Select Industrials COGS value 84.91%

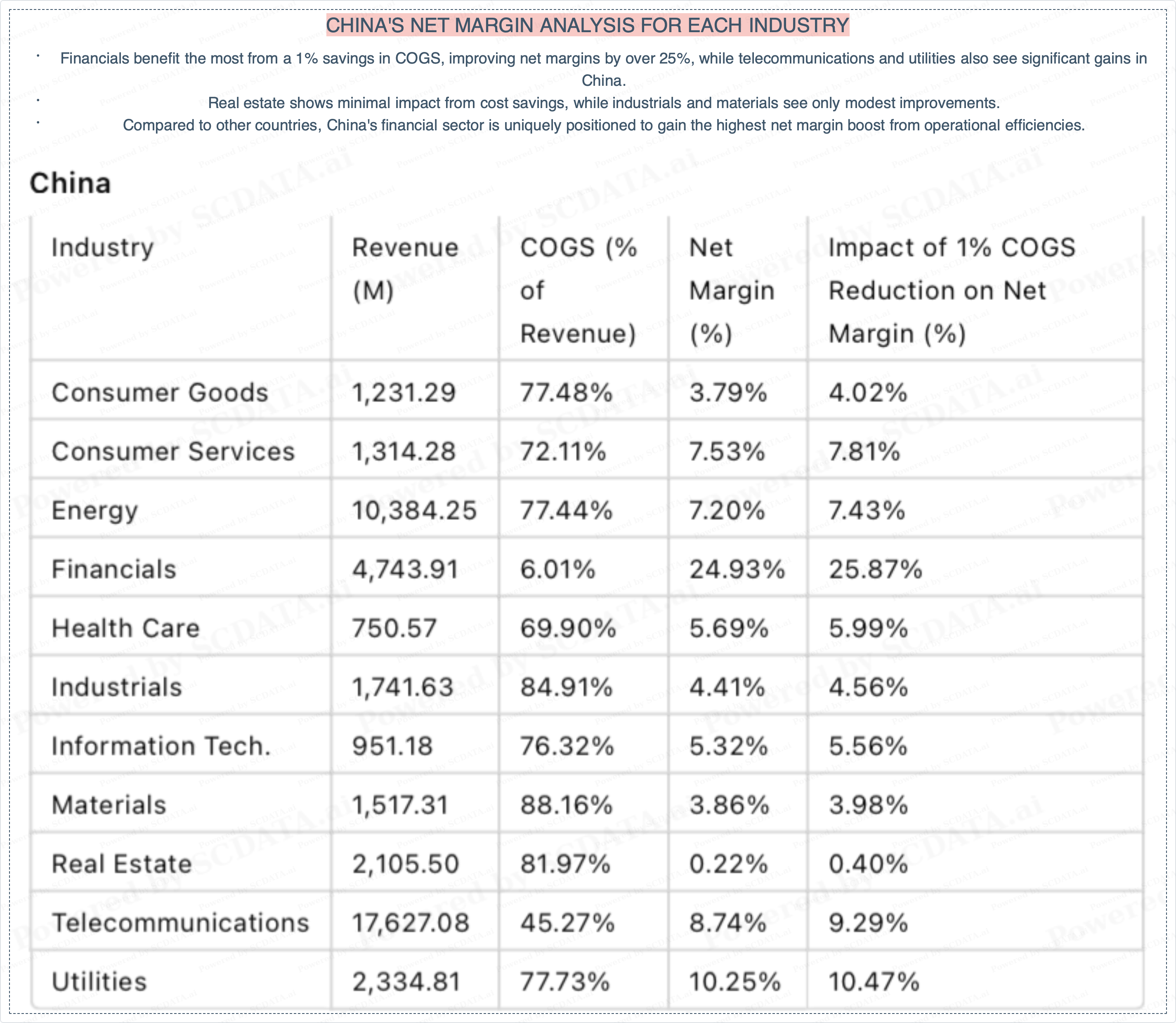coord(566,687)
